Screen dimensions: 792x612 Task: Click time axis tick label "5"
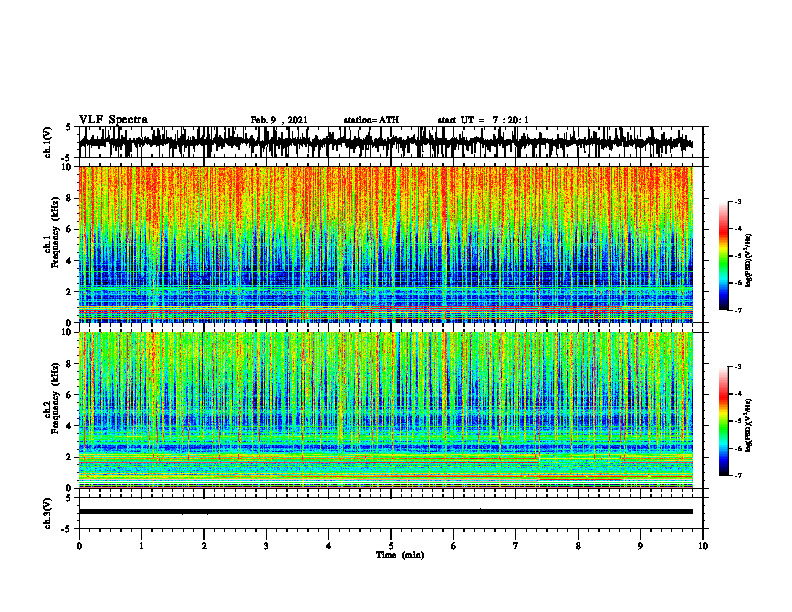point(391,546)
